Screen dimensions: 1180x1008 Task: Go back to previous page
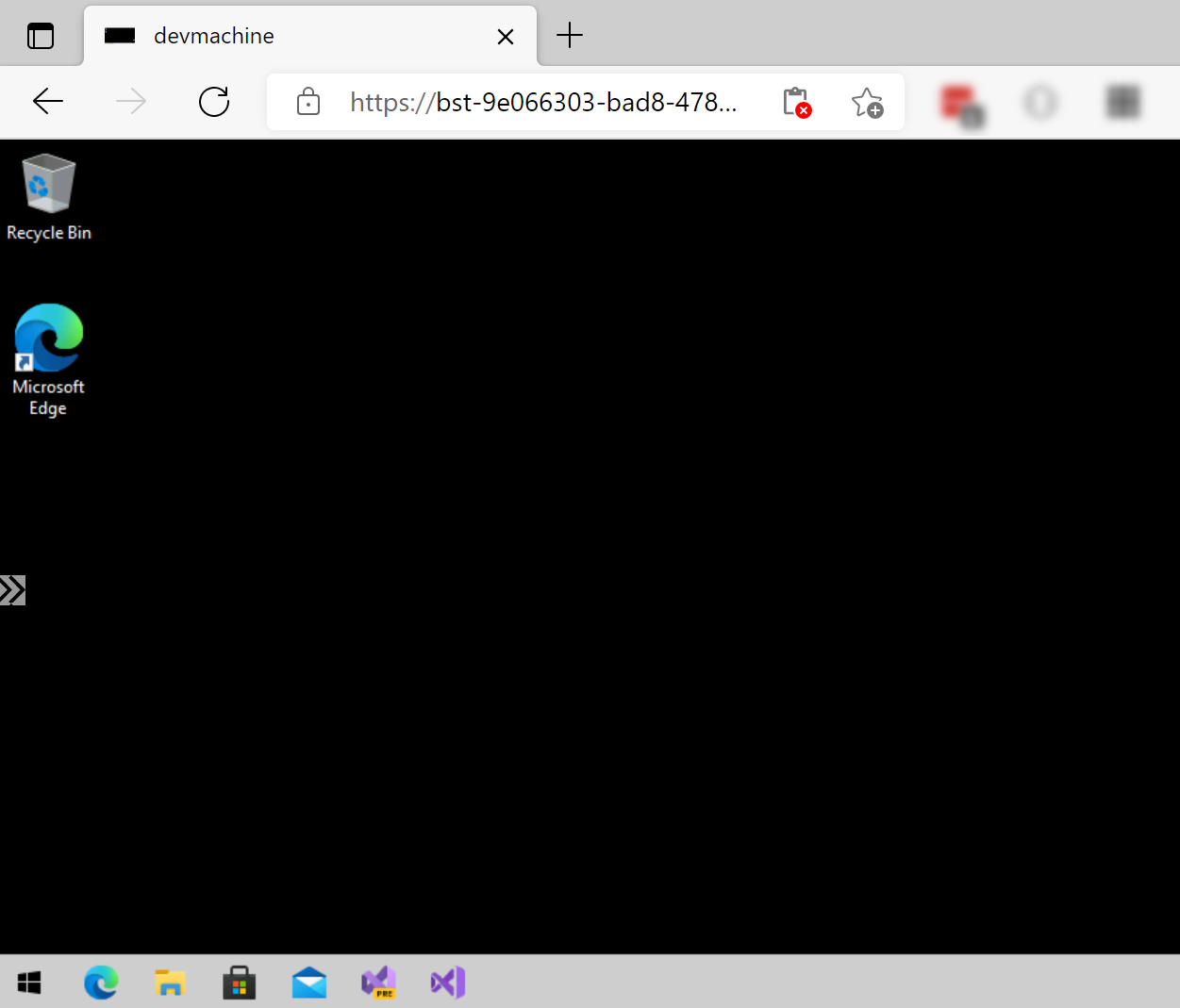coord(48,101)
